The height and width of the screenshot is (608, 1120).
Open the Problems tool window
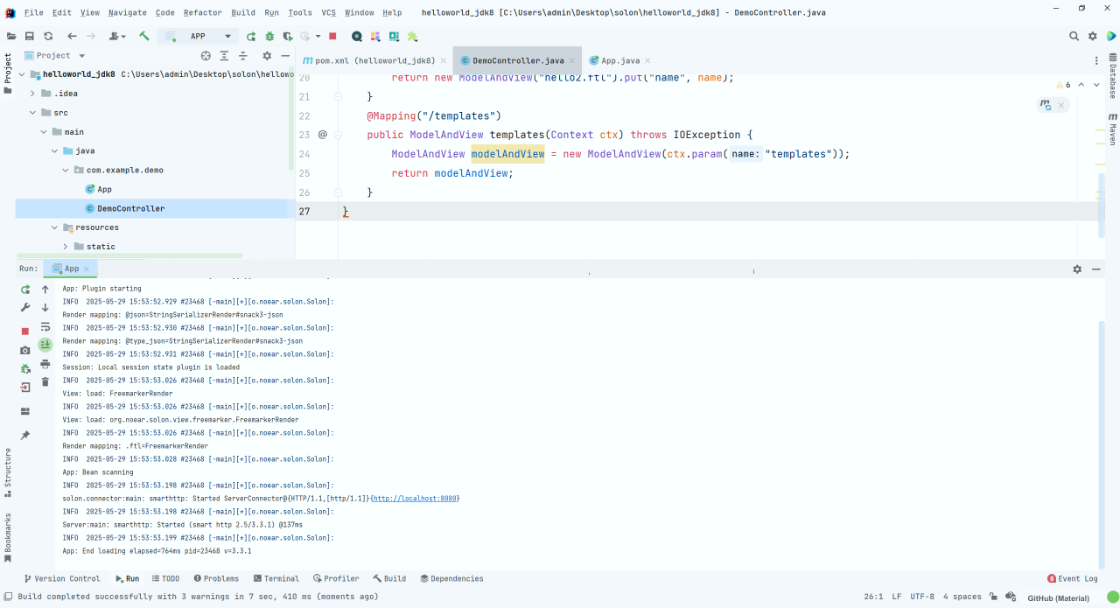[216, 579]
